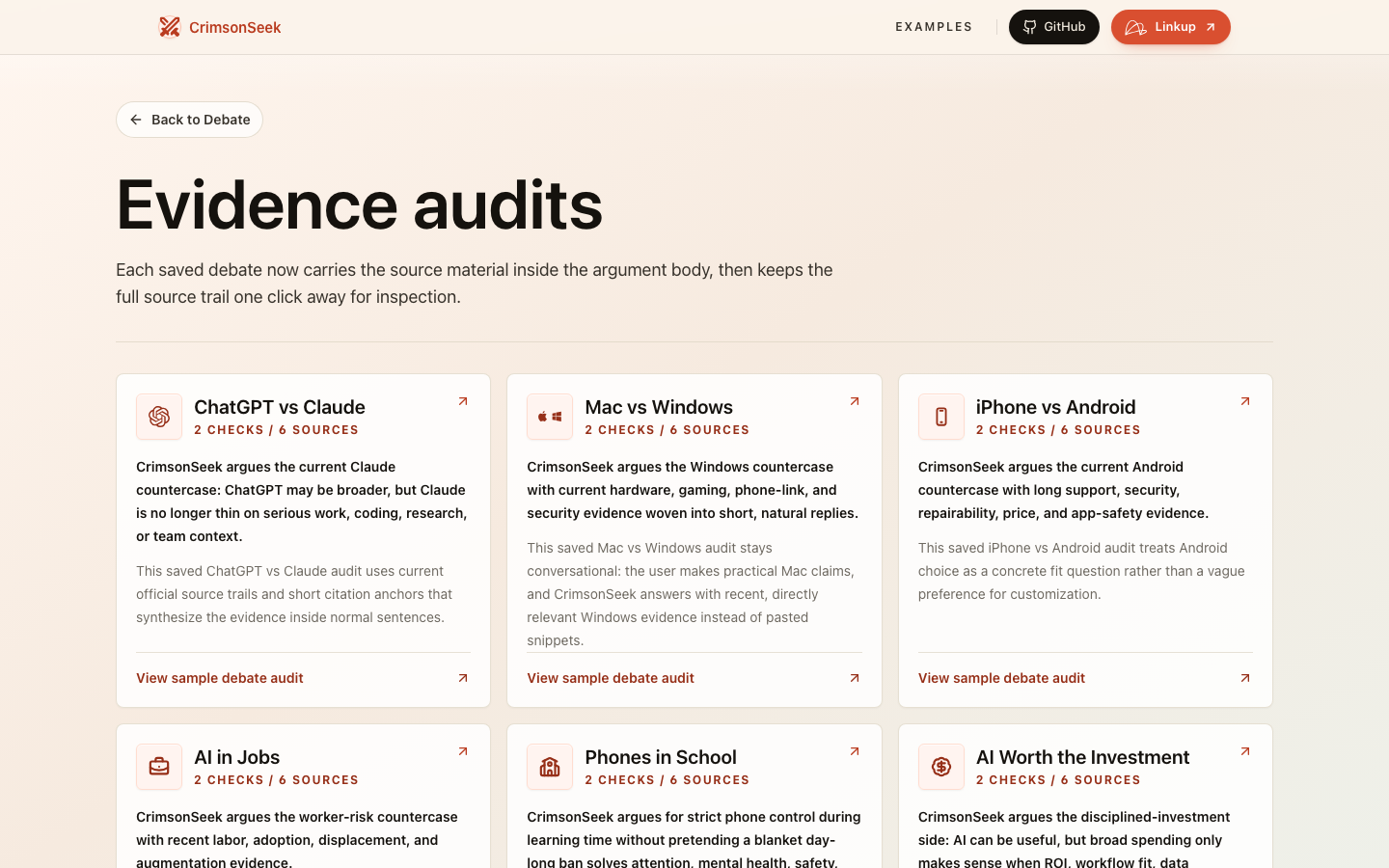Click top-right arrow on Phones in School card

(855, 751)
